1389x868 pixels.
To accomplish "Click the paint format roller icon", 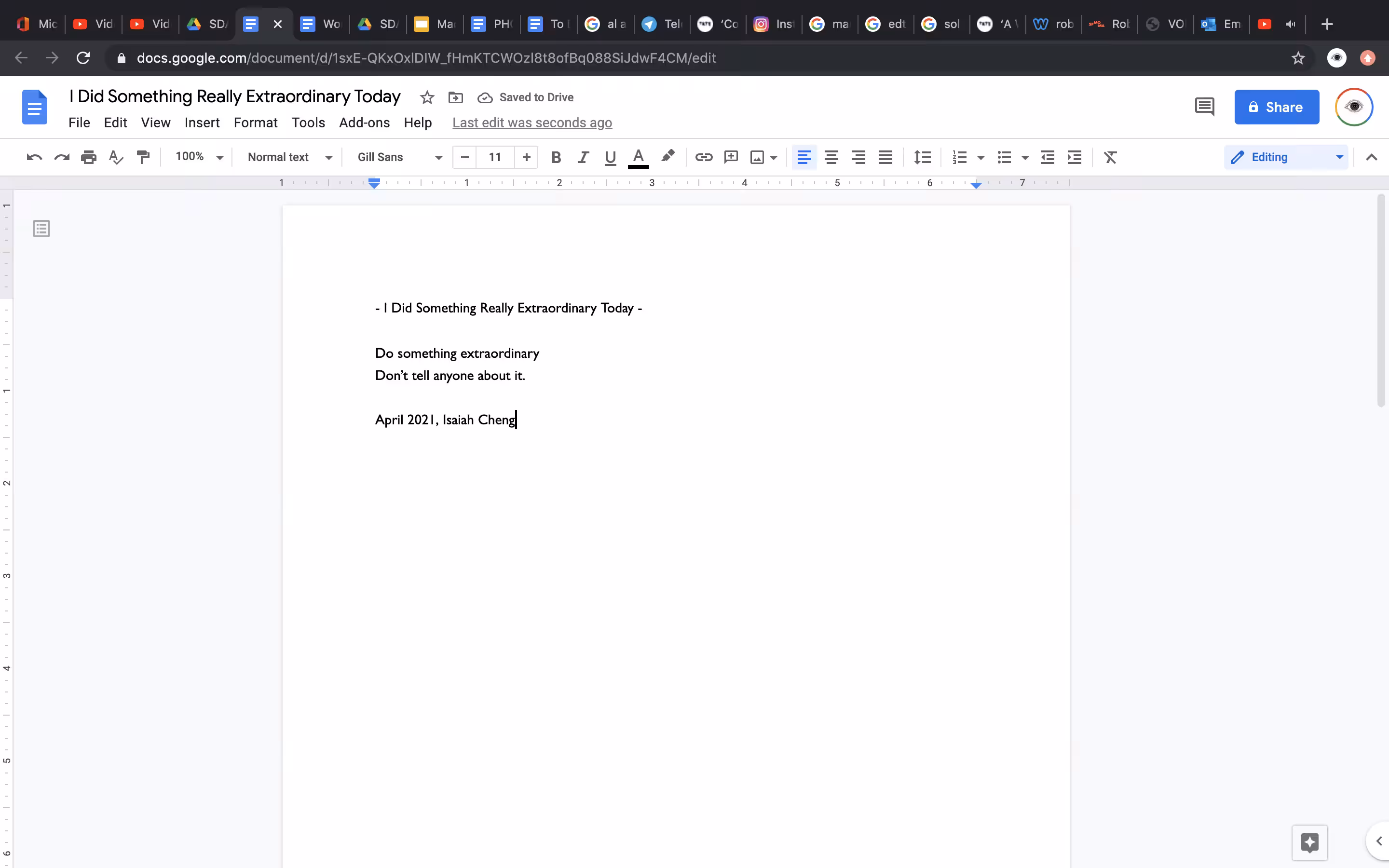I will (x=143, y=157).
